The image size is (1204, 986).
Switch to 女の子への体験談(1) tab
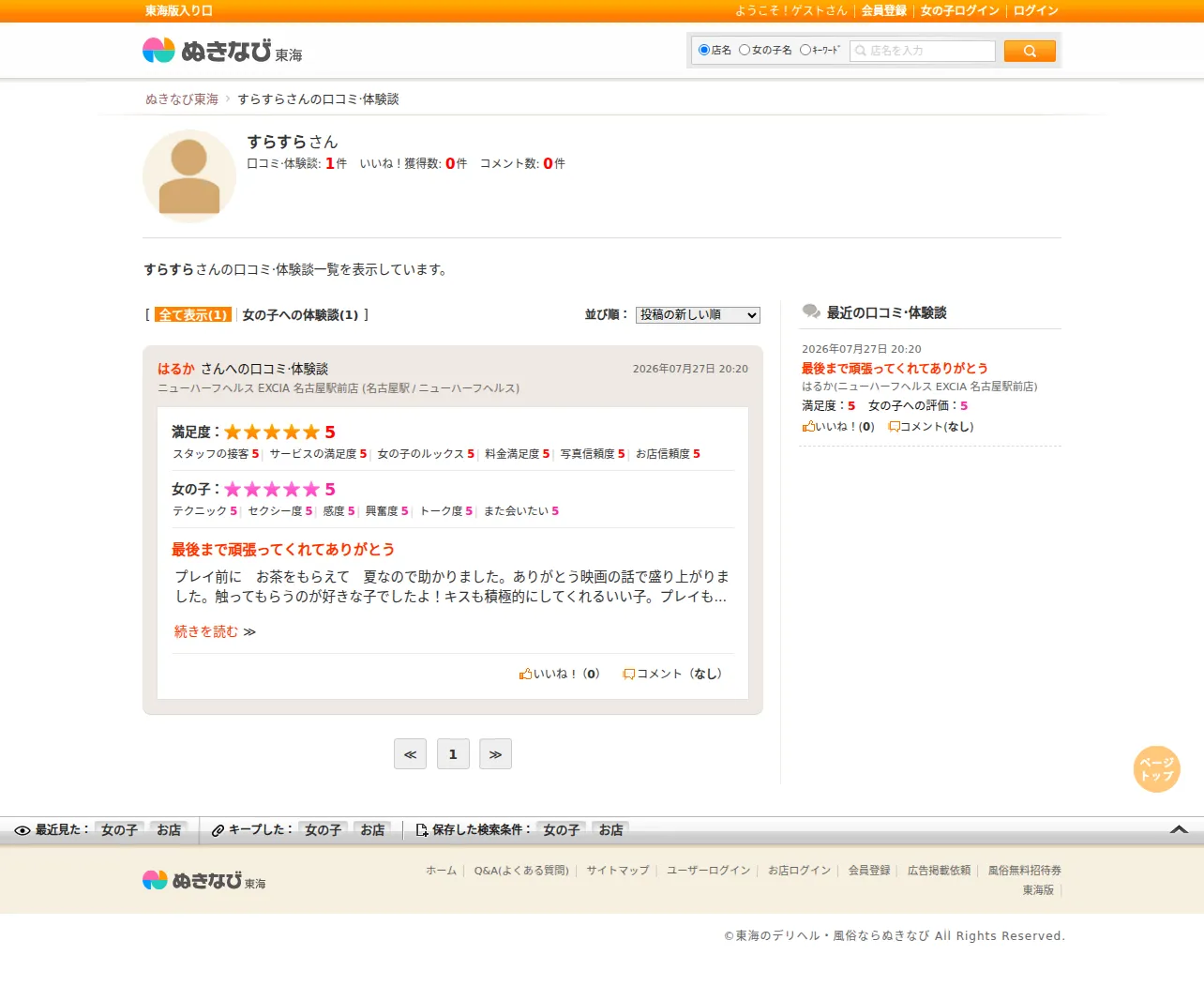tap(300, 315)
